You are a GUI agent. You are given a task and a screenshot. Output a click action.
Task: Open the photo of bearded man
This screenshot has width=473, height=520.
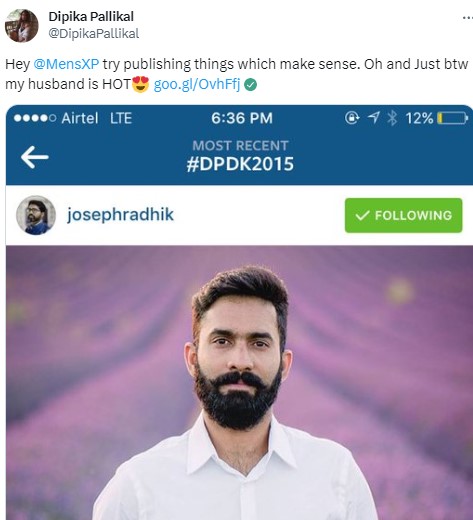click(239, 383)
